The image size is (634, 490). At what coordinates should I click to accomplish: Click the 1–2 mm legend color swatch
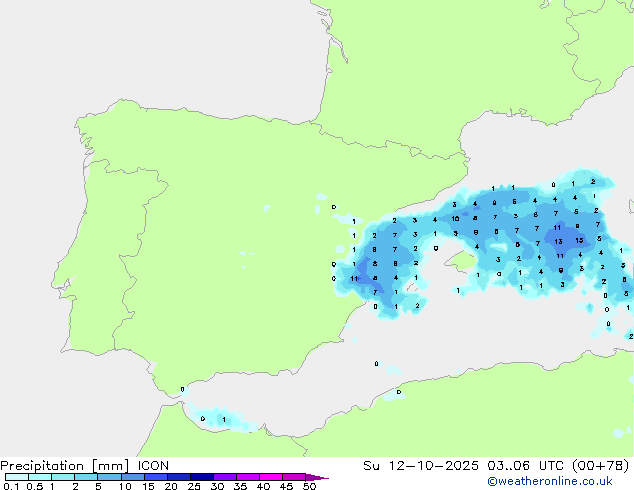point(63,477)
